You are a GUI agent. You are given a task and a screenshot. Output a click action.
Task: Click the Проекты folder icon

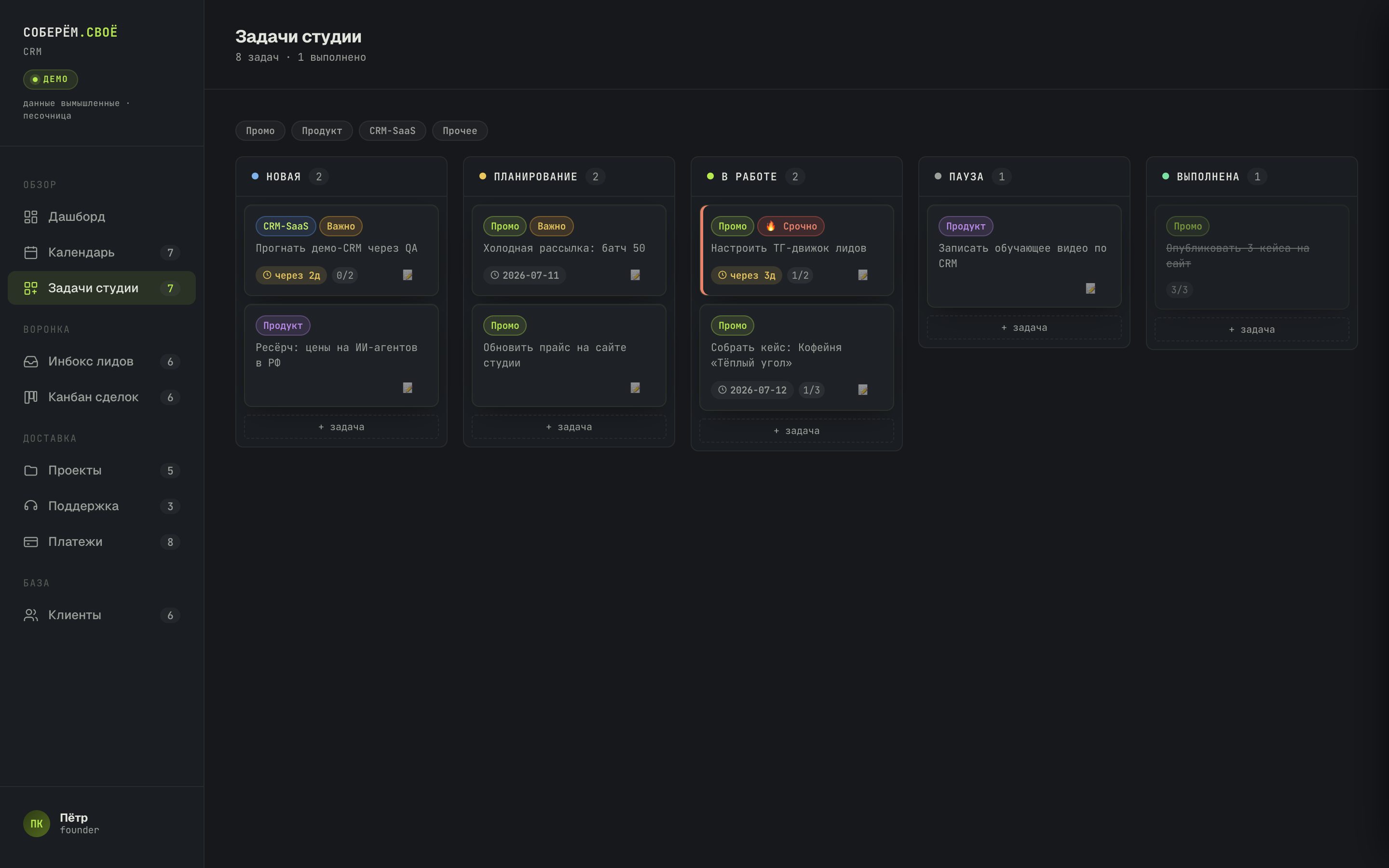30,471
